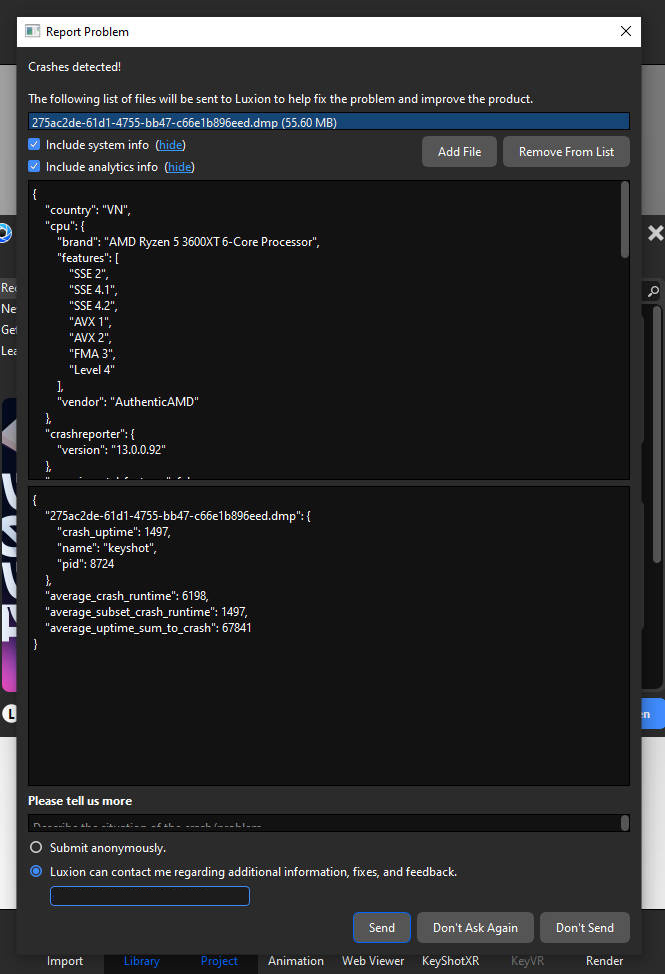Image resolution: width=665 pixels, height=974 pixels.
Task: Click the contact email input field
Action: 150,896
